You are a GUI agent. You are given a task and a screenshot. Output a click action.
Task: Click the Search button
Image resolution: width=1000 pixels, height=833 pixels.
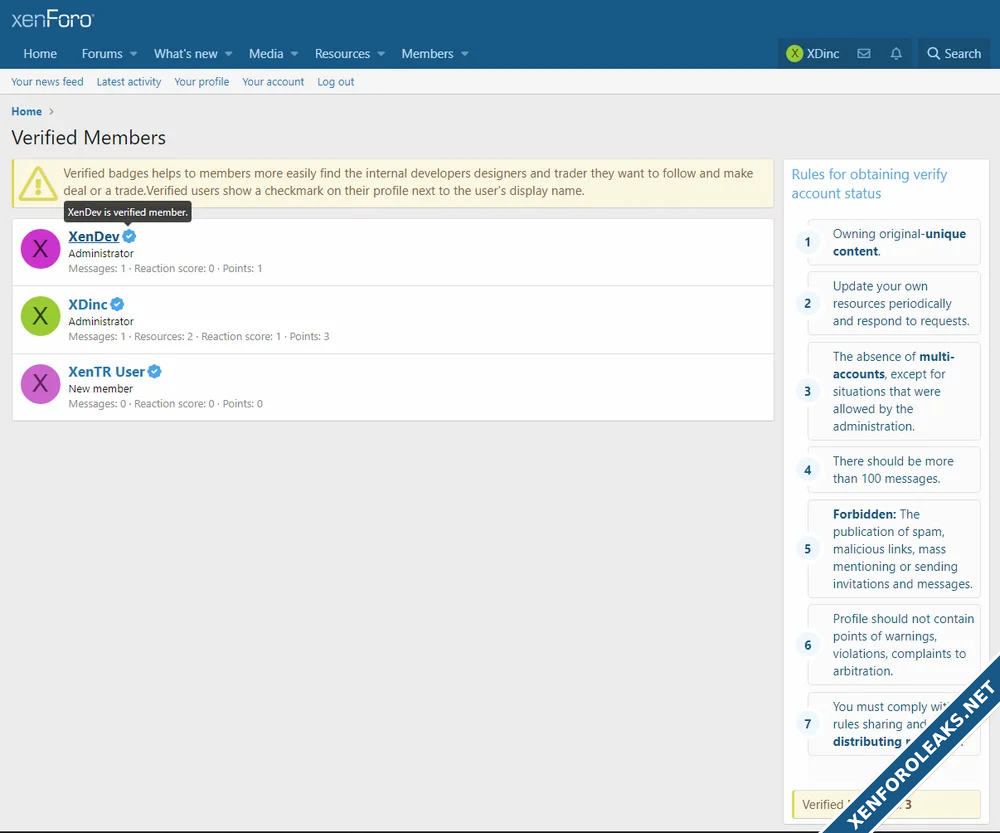pyautogui.click(x=953, y=54)
